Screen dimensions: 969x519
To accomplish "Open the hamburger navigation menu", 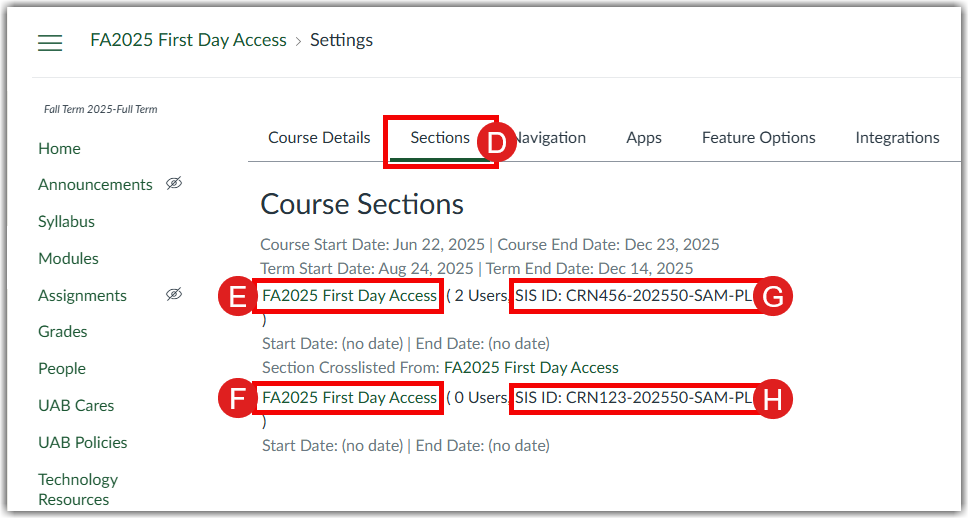I will pos(50,42).
